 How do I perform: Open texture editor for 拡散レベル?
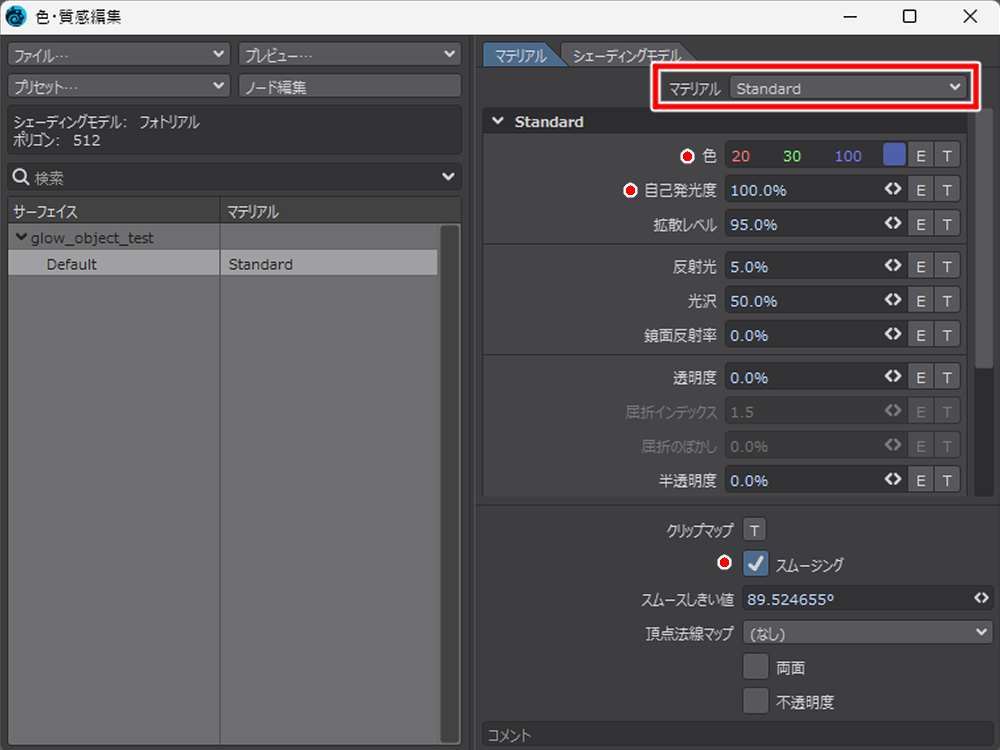tap(947, 224)
